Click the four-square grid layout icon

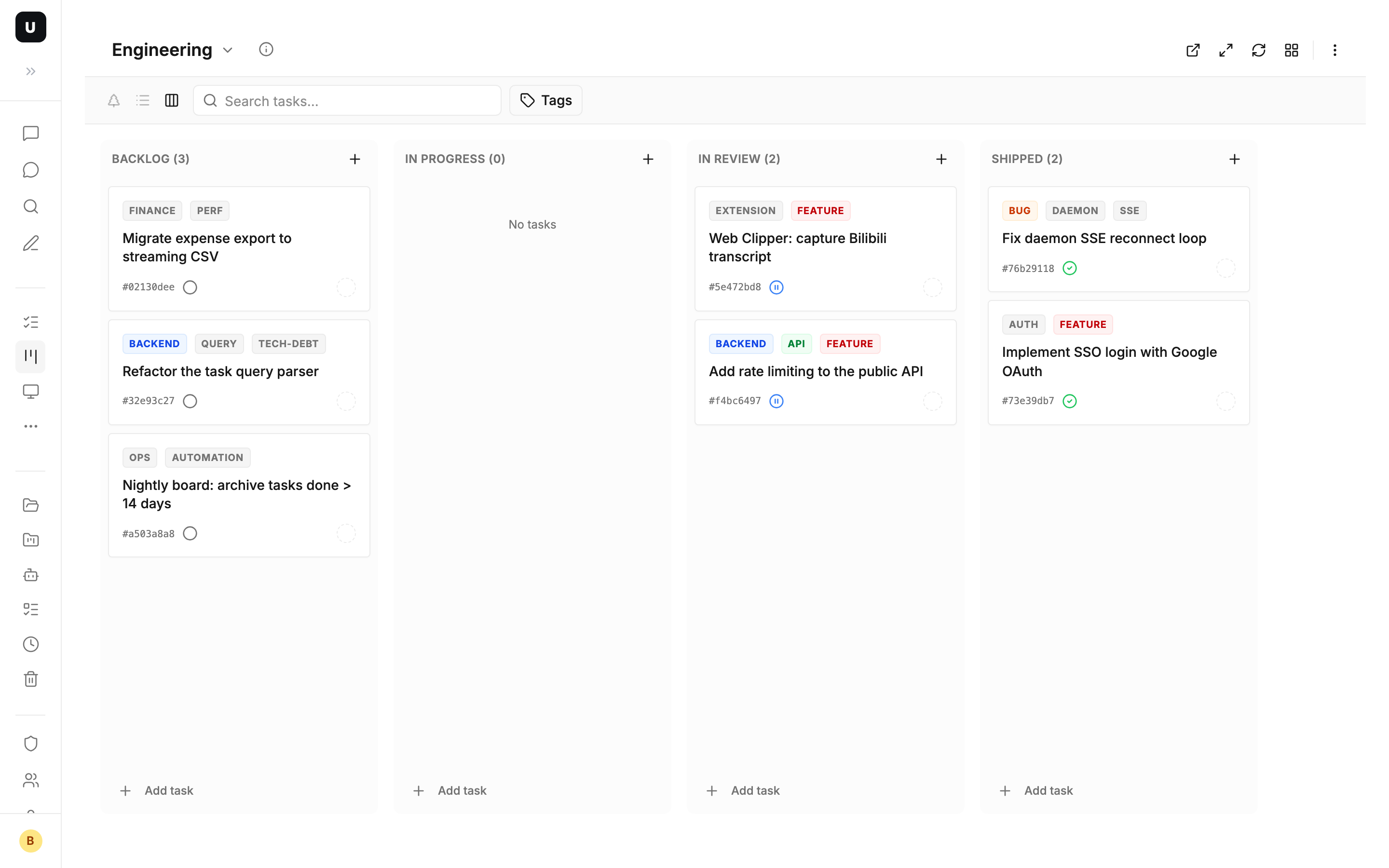pos(1291,51)
